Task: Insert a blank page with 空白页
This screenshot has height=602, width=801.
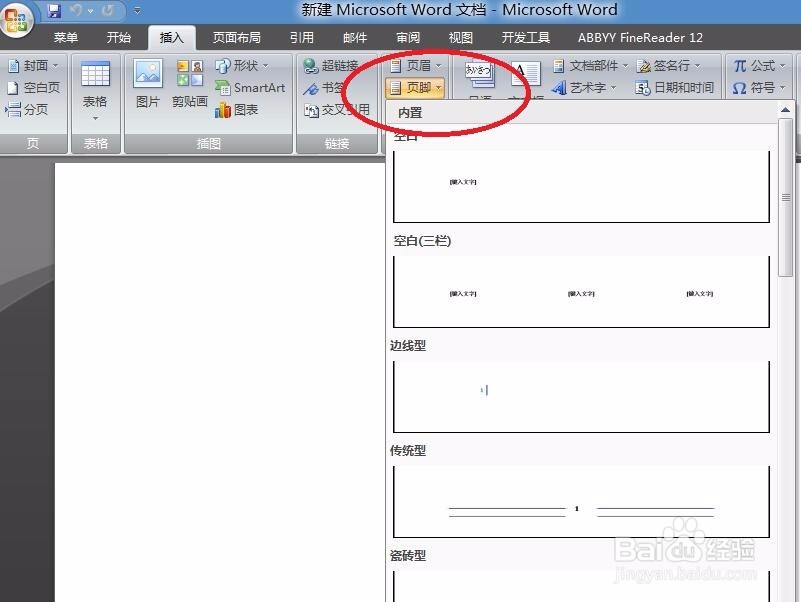Action: [x=33, y=87]
